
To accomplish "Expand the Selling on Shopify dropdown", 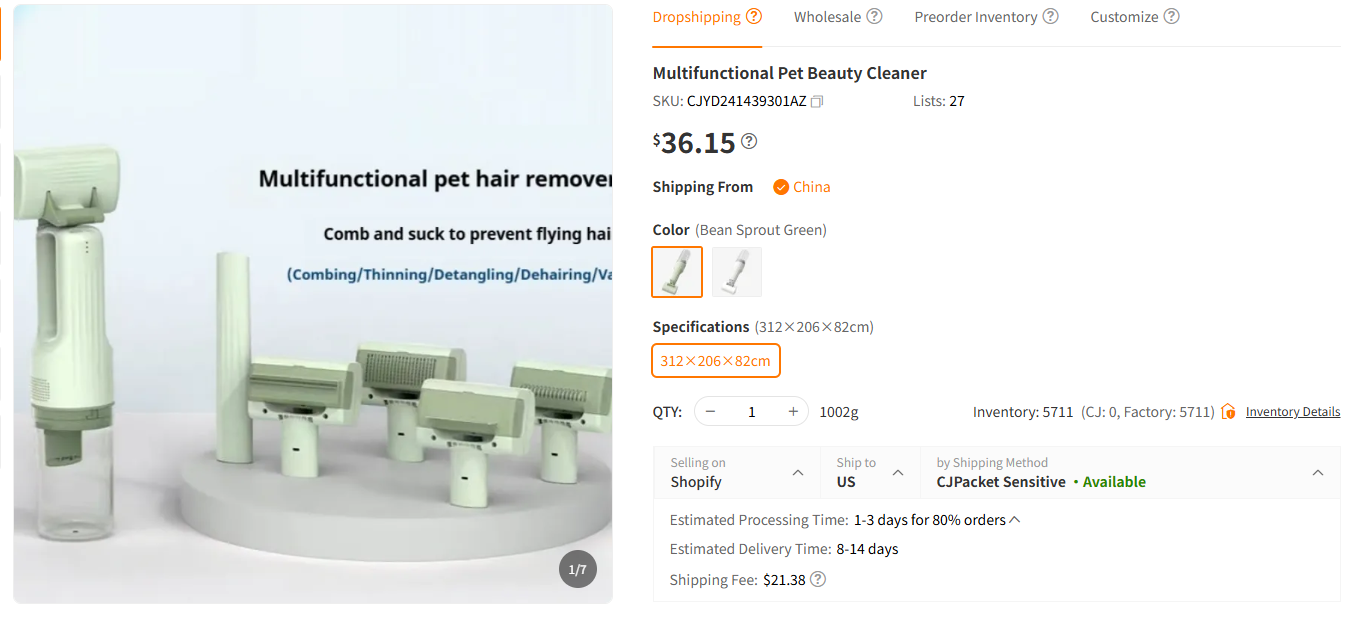I will (797, 473).
